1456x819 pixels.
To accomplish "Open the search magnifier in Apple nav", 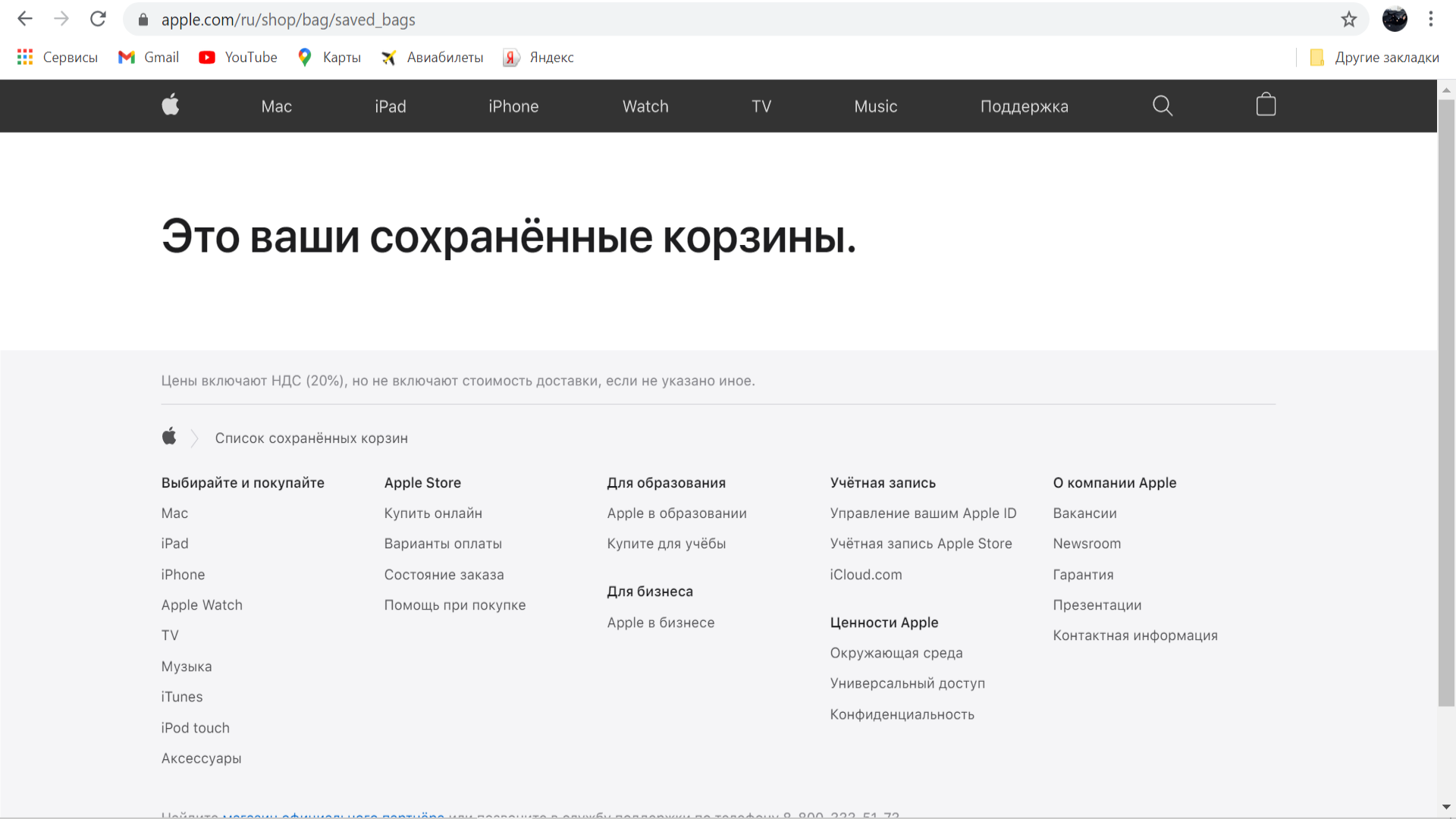I will click(1163, 106).
